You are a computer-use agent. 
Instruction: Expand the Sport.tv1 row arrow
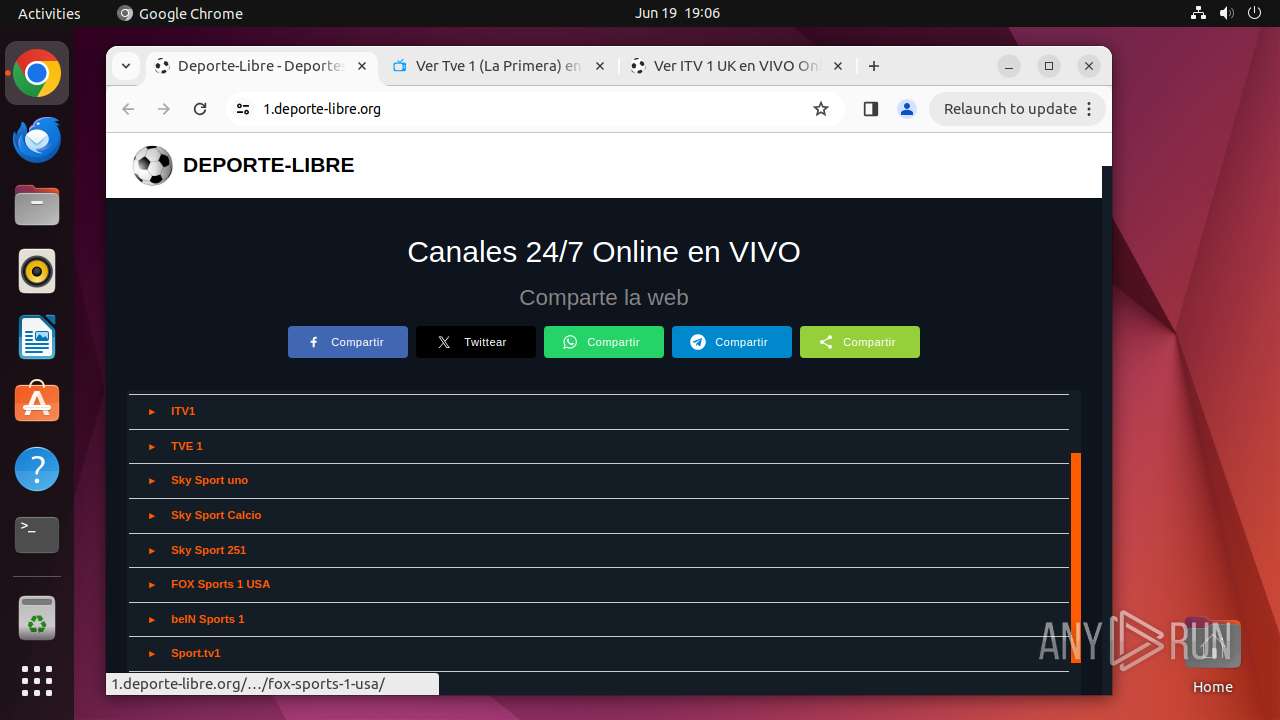coord(152,654)
